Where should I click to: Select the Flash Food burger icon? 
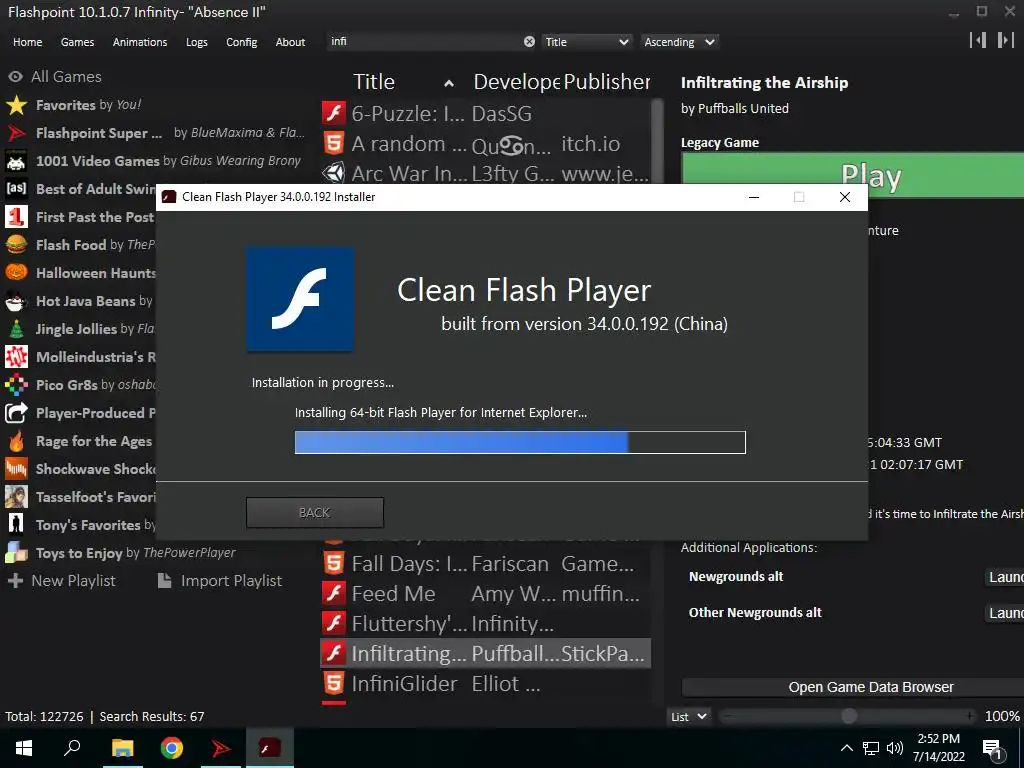[16, 245]
